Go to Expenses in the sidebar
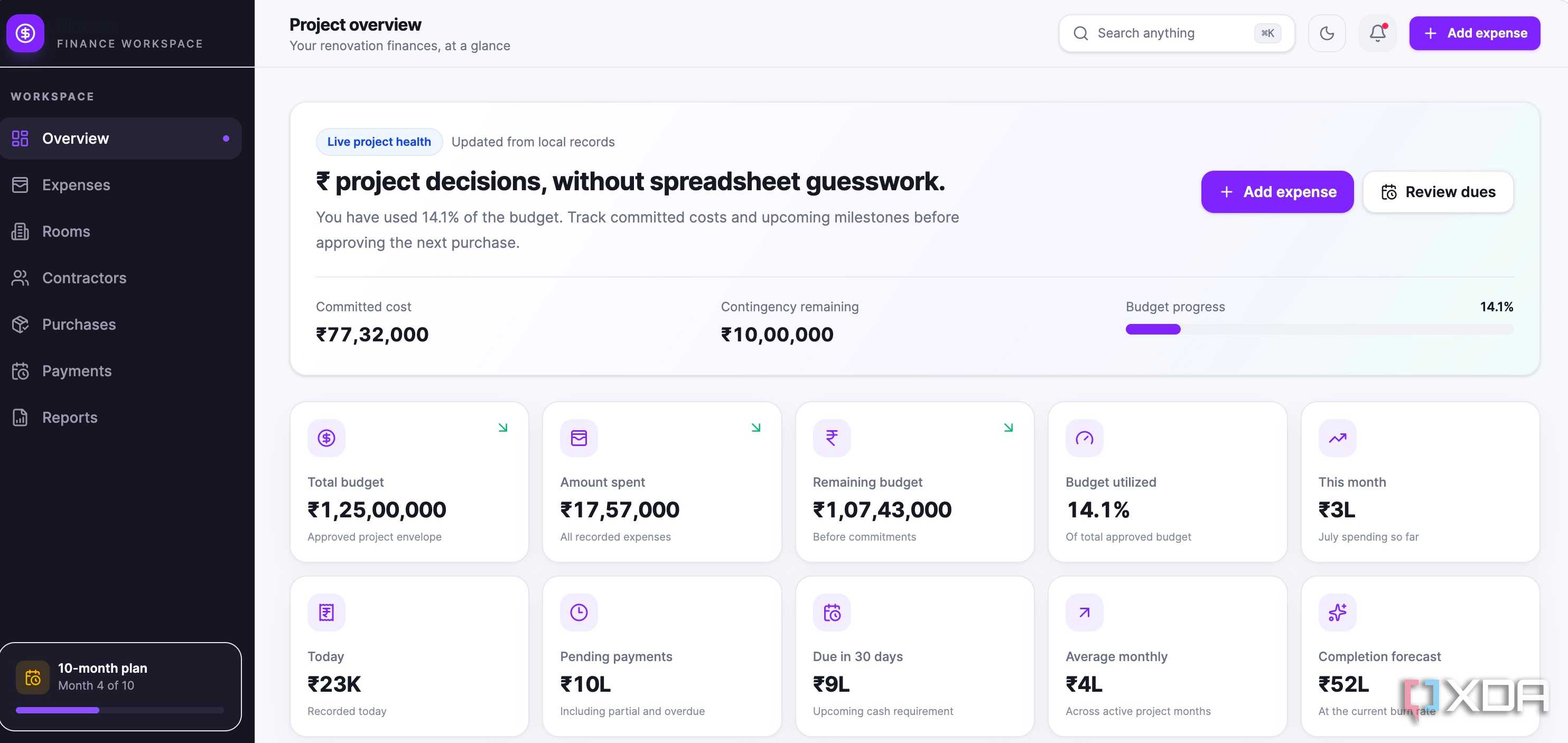Image resolution: width=1568 pixels, height=743 pixels. pyautogui.click(x=120, y=184)
